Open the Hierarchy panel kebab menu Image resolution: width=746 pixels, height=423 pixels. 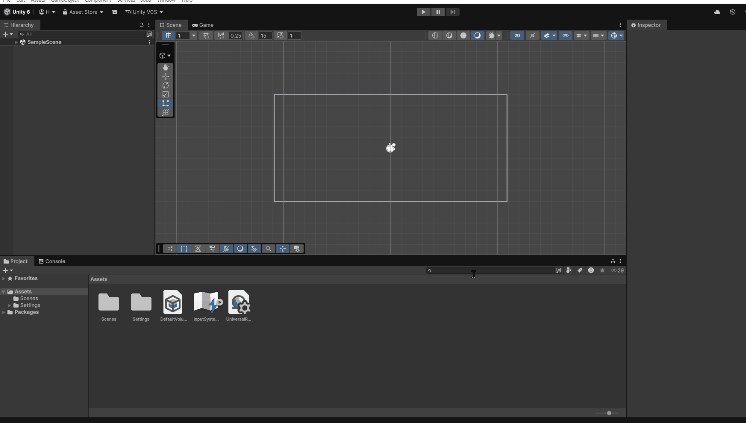pos(148,25)
